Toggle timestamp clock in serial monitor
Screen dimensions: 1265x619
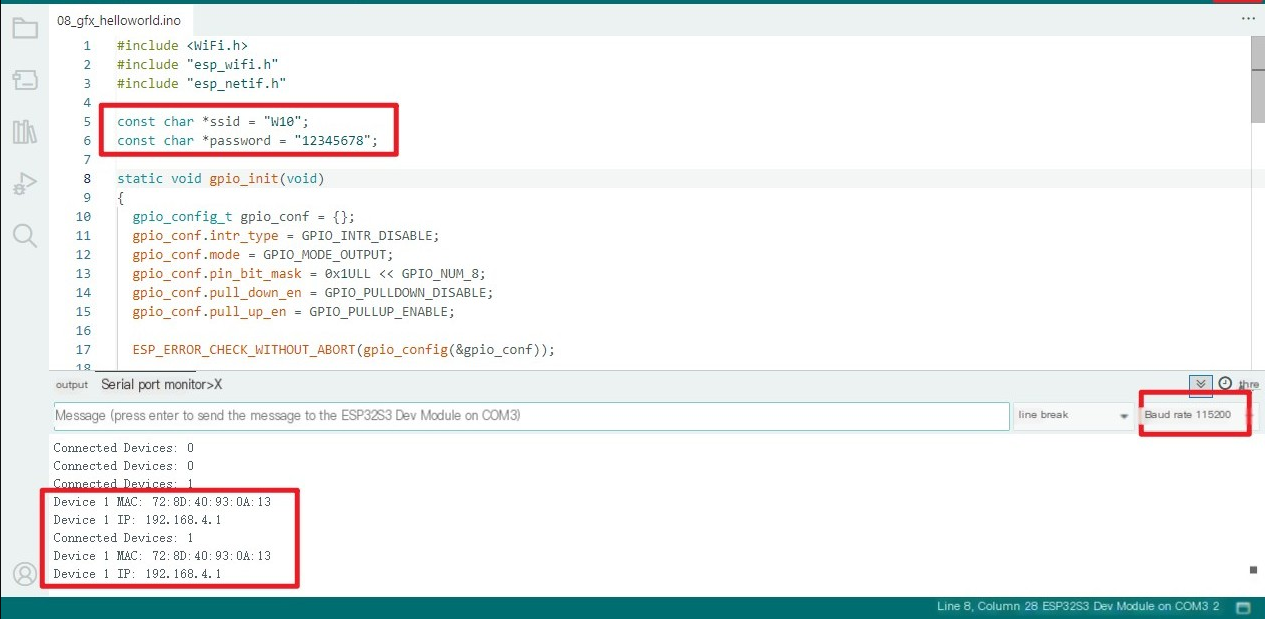[1225, 384]
